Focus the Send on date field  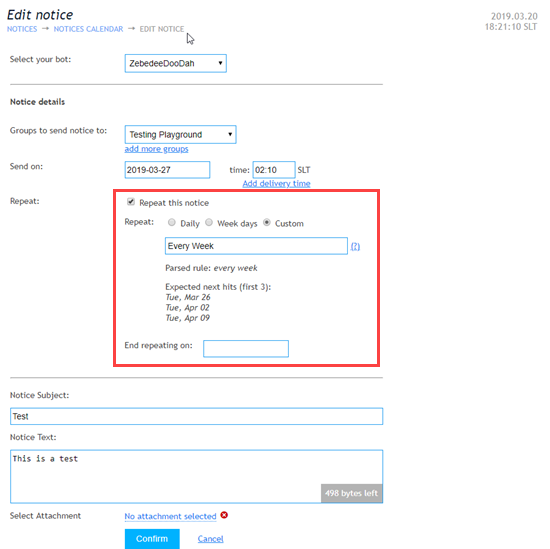[167, 170]
